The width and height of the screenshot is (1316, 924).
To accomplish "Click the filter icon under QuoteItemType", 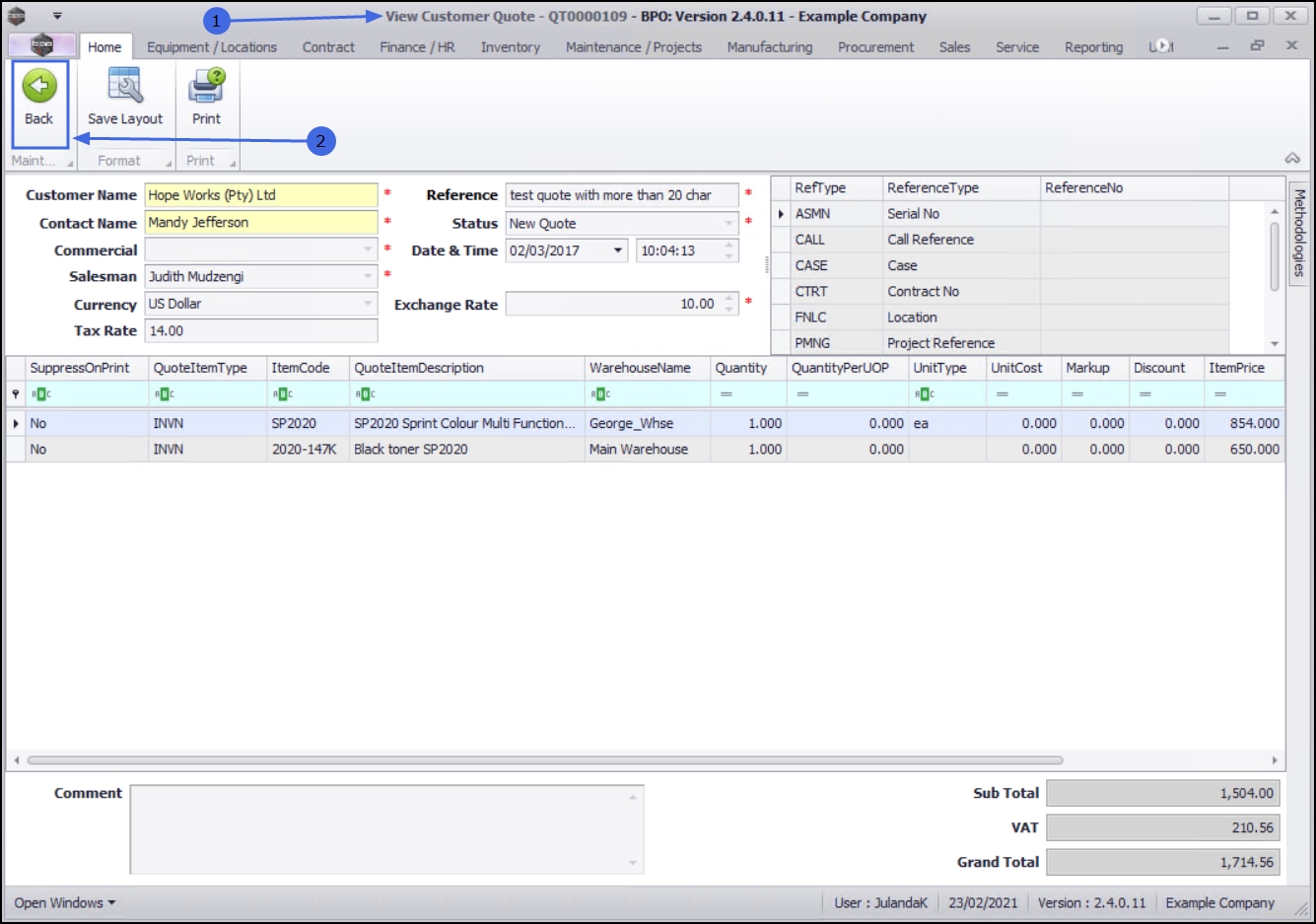I will point(164,394).
